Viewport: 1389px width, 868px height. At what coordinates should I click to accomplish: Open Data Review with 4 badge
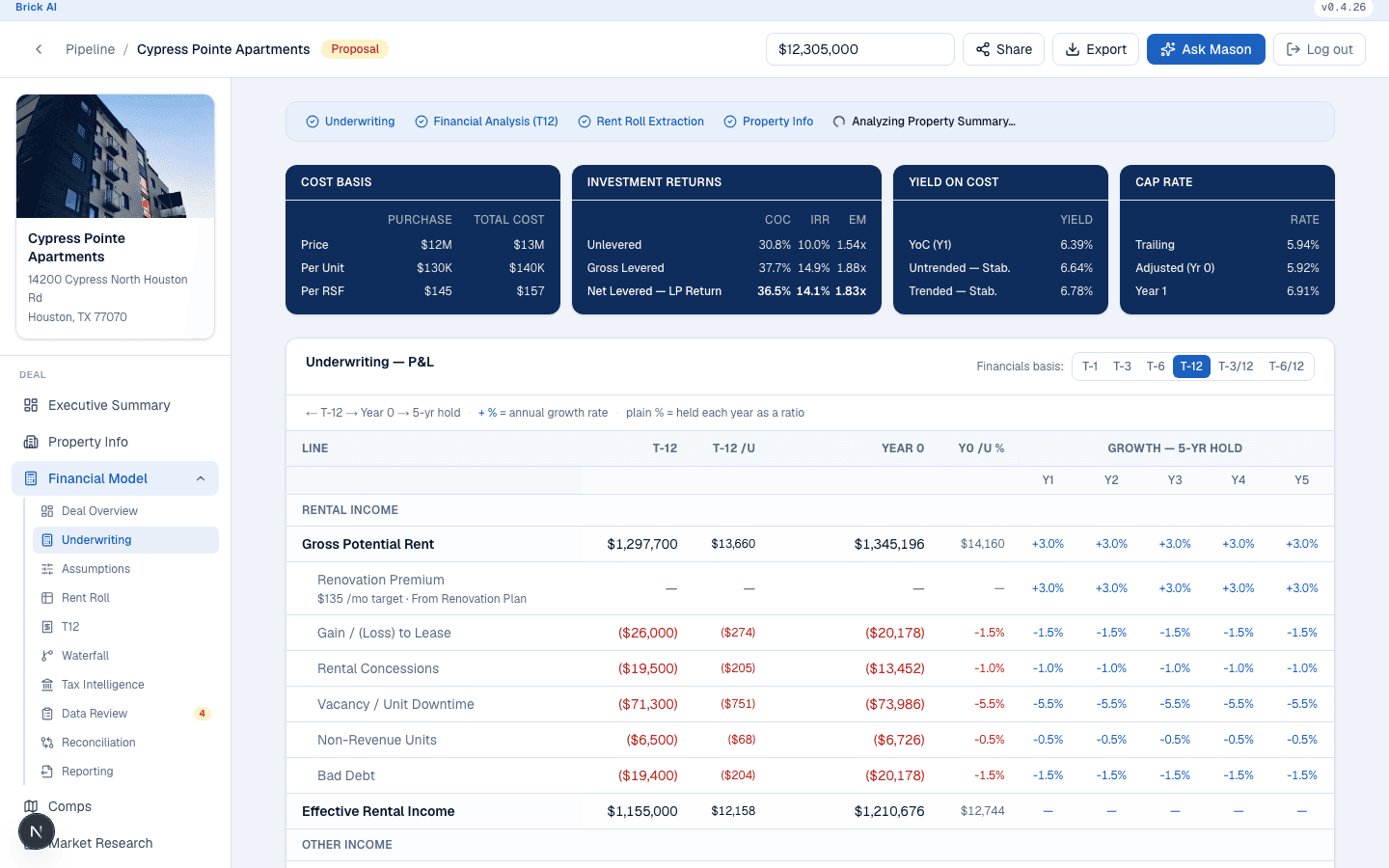coord(125,714)
